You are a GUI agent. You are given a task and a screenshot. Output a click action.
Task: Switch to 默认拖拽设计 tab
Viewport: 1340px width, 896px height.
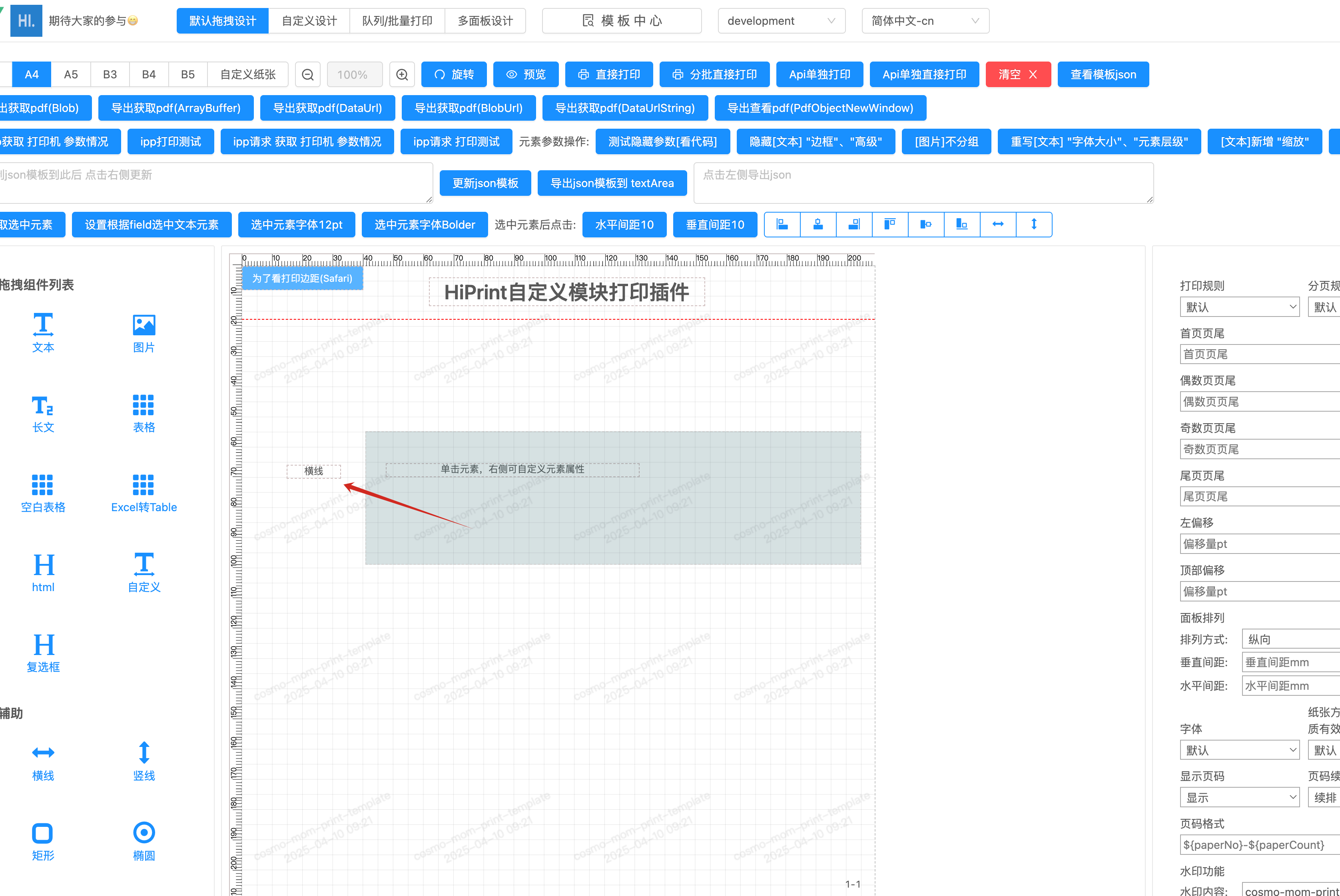222,20
